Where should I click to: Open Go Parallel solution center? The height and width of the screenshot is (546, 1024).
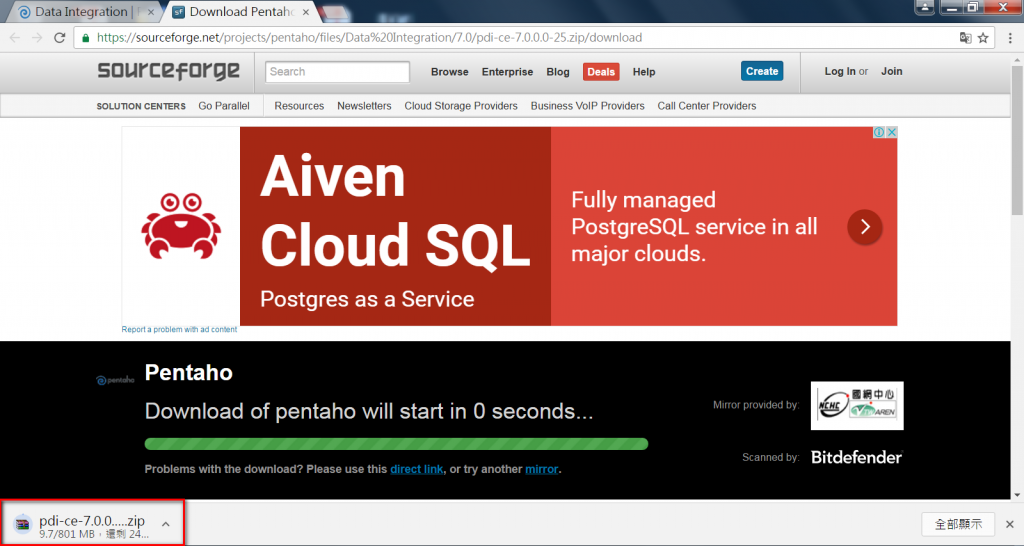224,106
